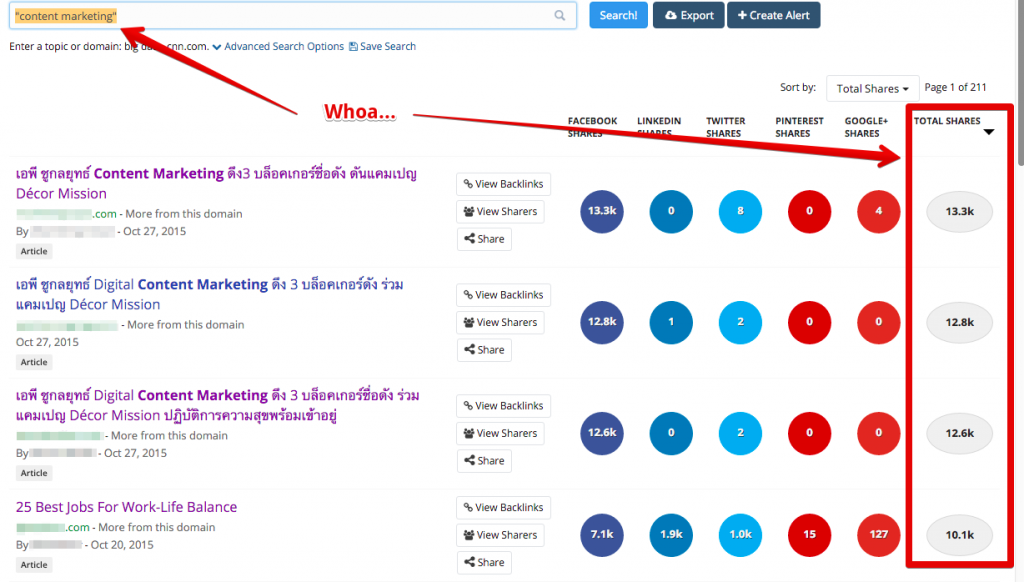Click the 12.8k Facebook shares circle

(x=601, y=322)
